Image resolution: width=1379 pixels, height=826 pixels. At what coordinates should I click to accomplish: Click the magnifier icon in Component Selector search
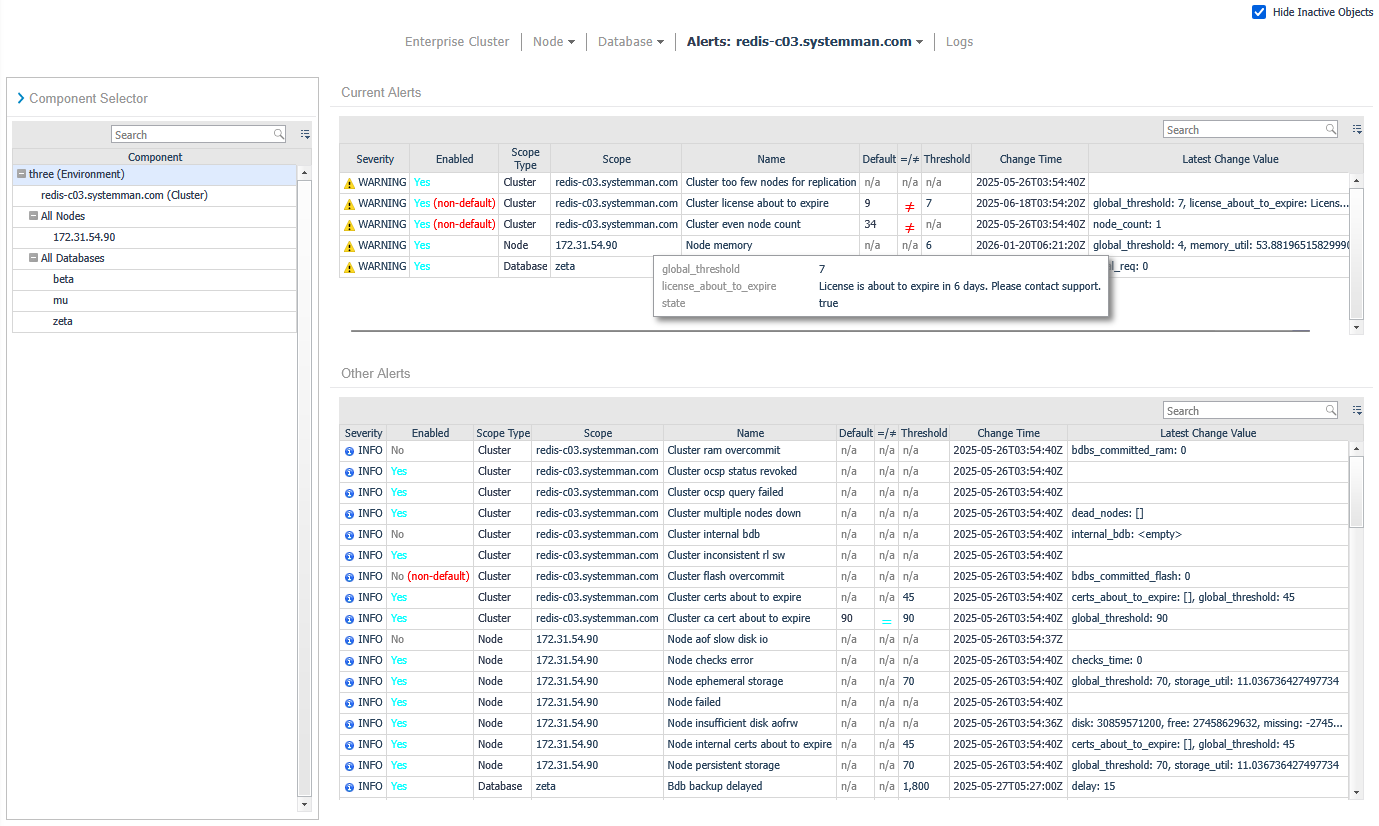(x=279, y=134)
